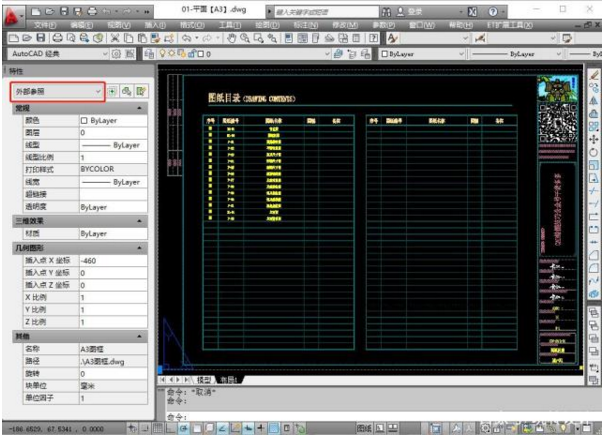Select the Mirror tool in right toolbar
Image resolution: width=602 pixels, height=436 pixels.
coord(594,101)
